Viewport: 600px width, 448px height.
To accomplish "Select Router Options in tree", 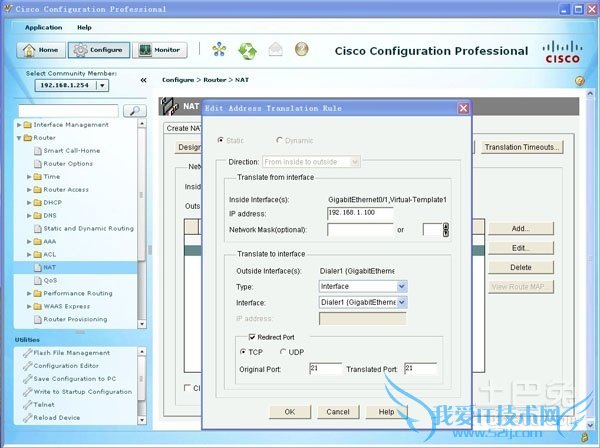I will point(68,164).
